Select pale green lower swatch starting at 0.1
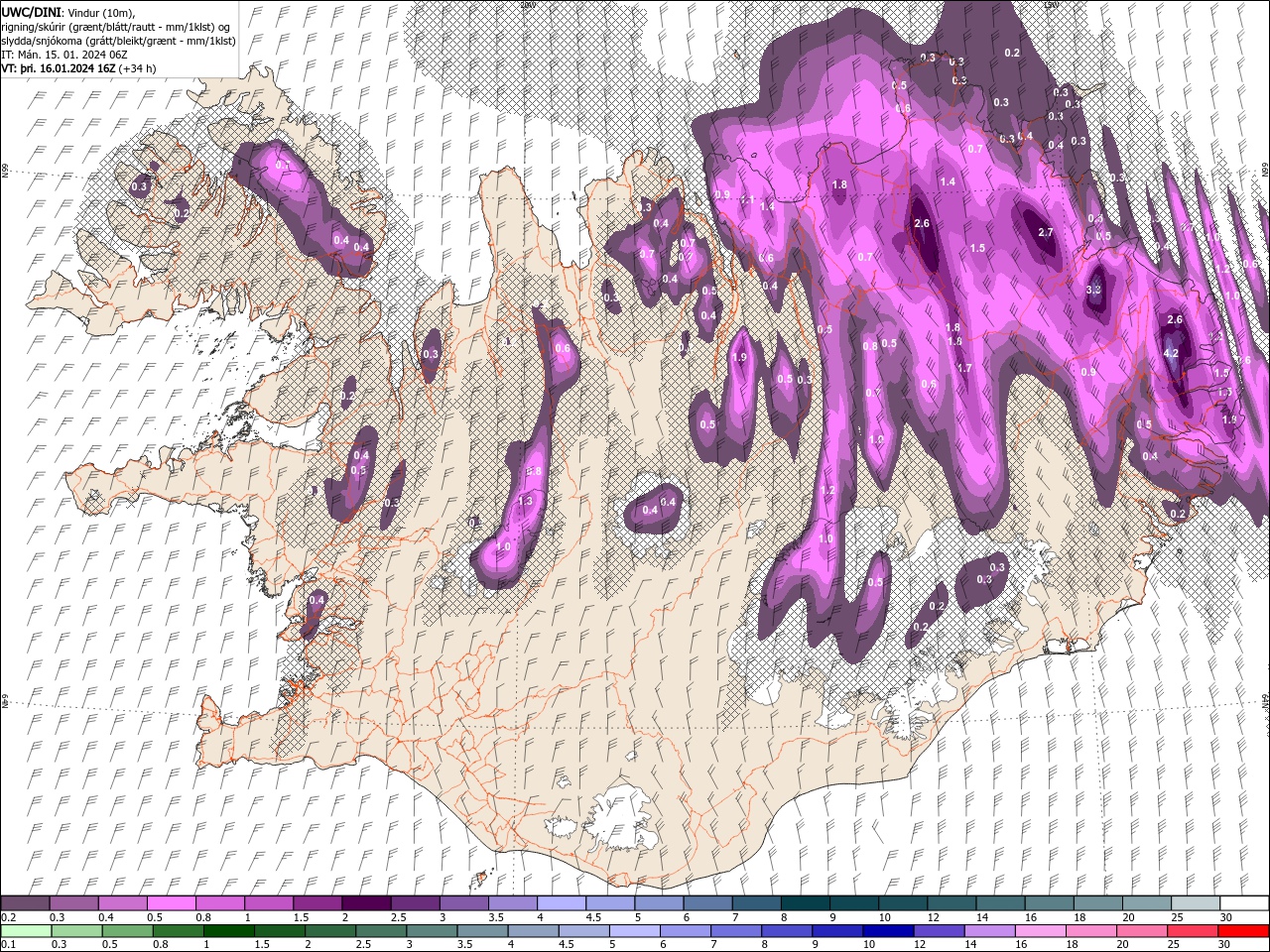 [25, 930]
